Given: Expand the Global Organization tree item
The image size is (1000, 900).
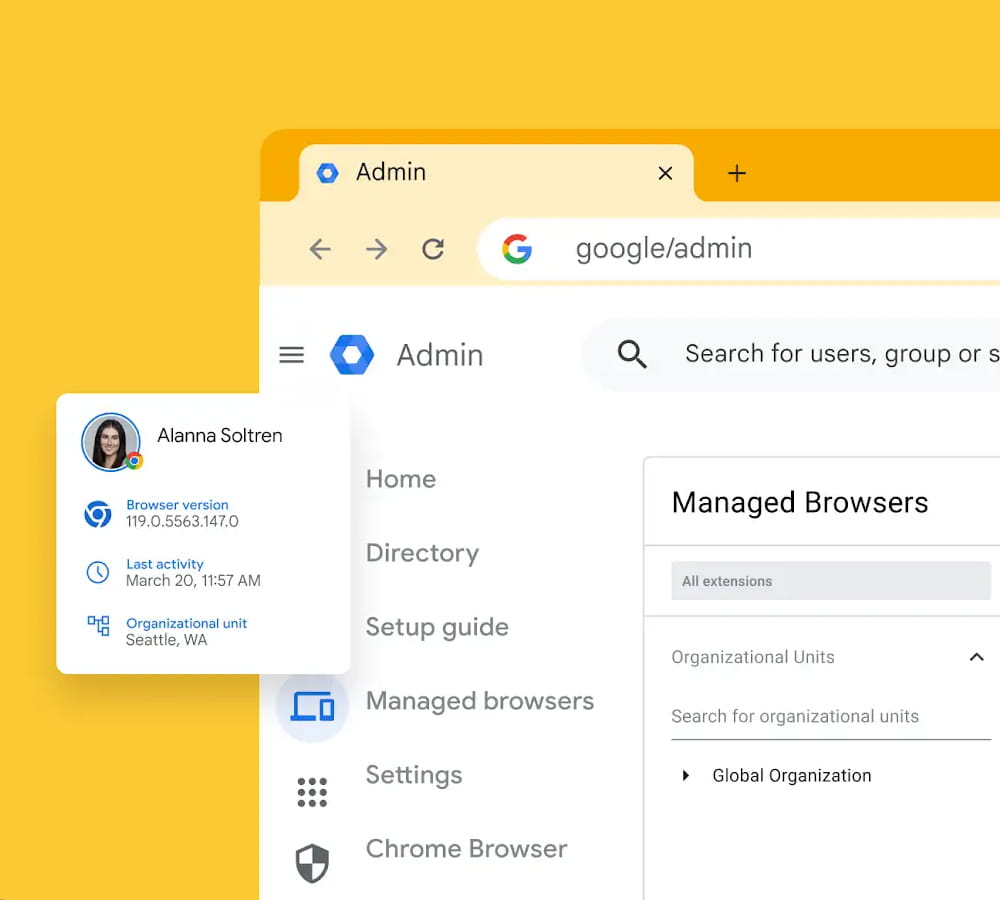Looking at the screenshot, I should coord(685,775).
